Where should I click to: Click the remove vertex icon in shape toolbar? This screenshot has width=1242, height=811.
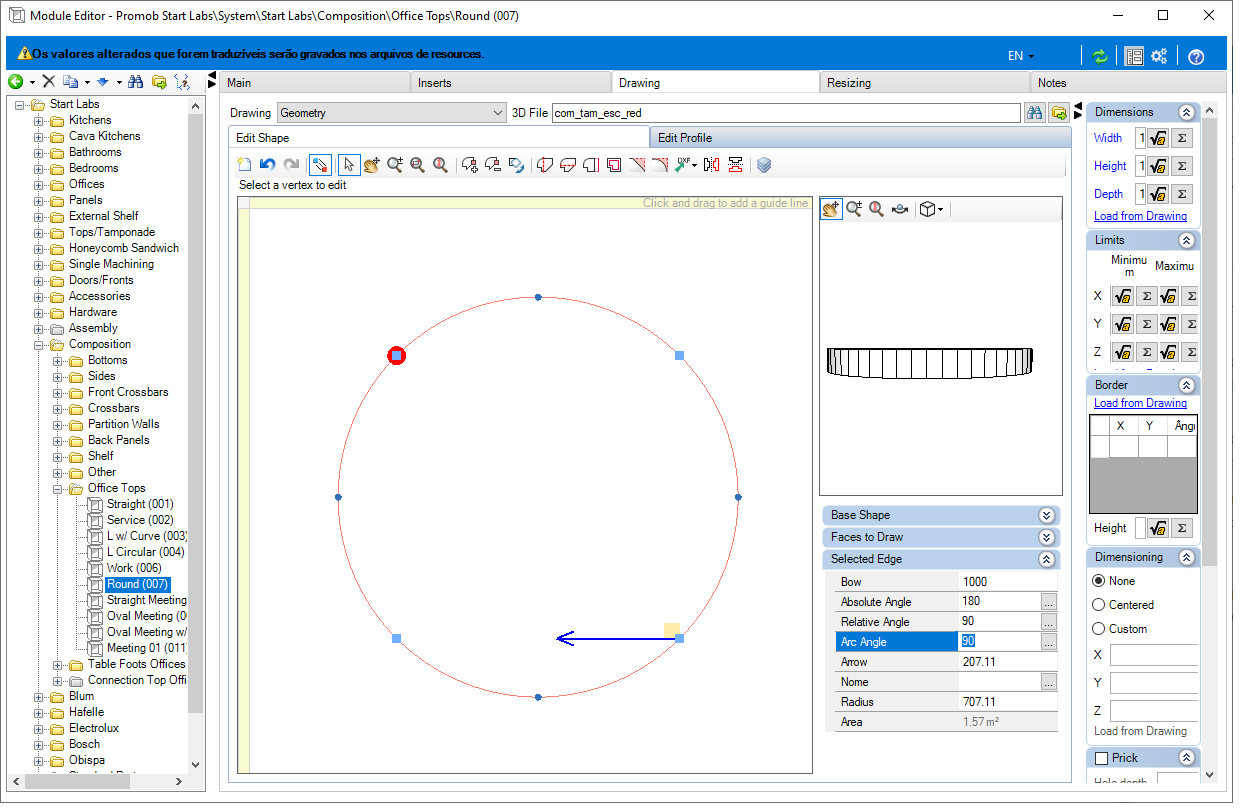492,165
